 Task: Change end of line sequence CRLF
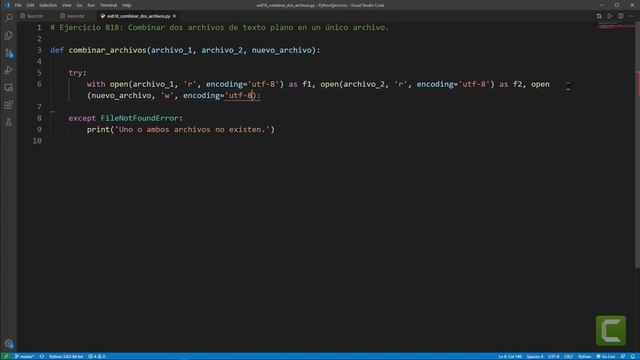[x=568, y=356]
